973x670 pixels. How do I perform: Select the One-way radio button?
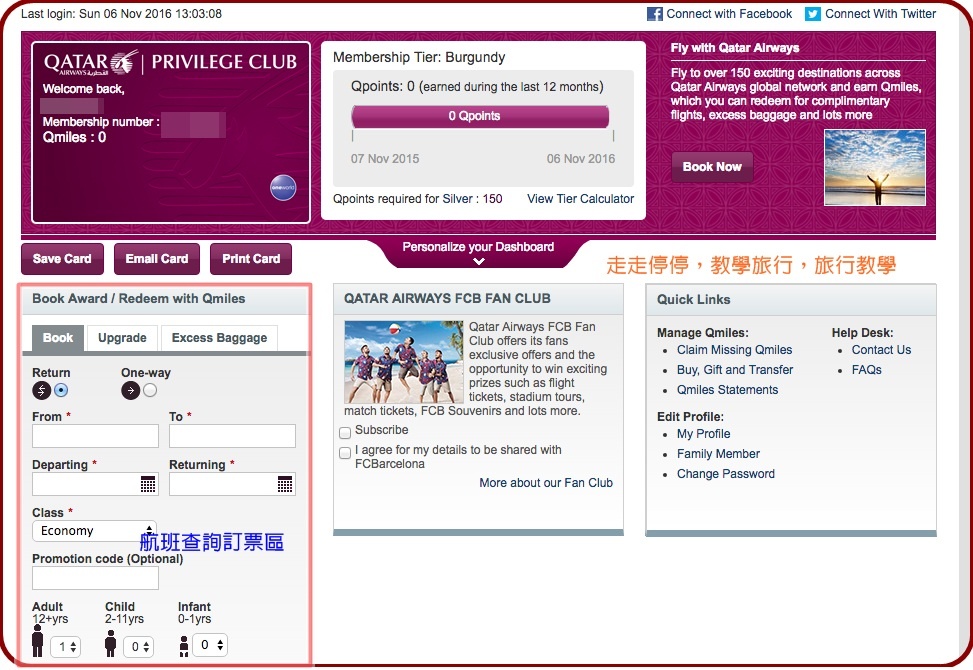click(x=150, y=390)
